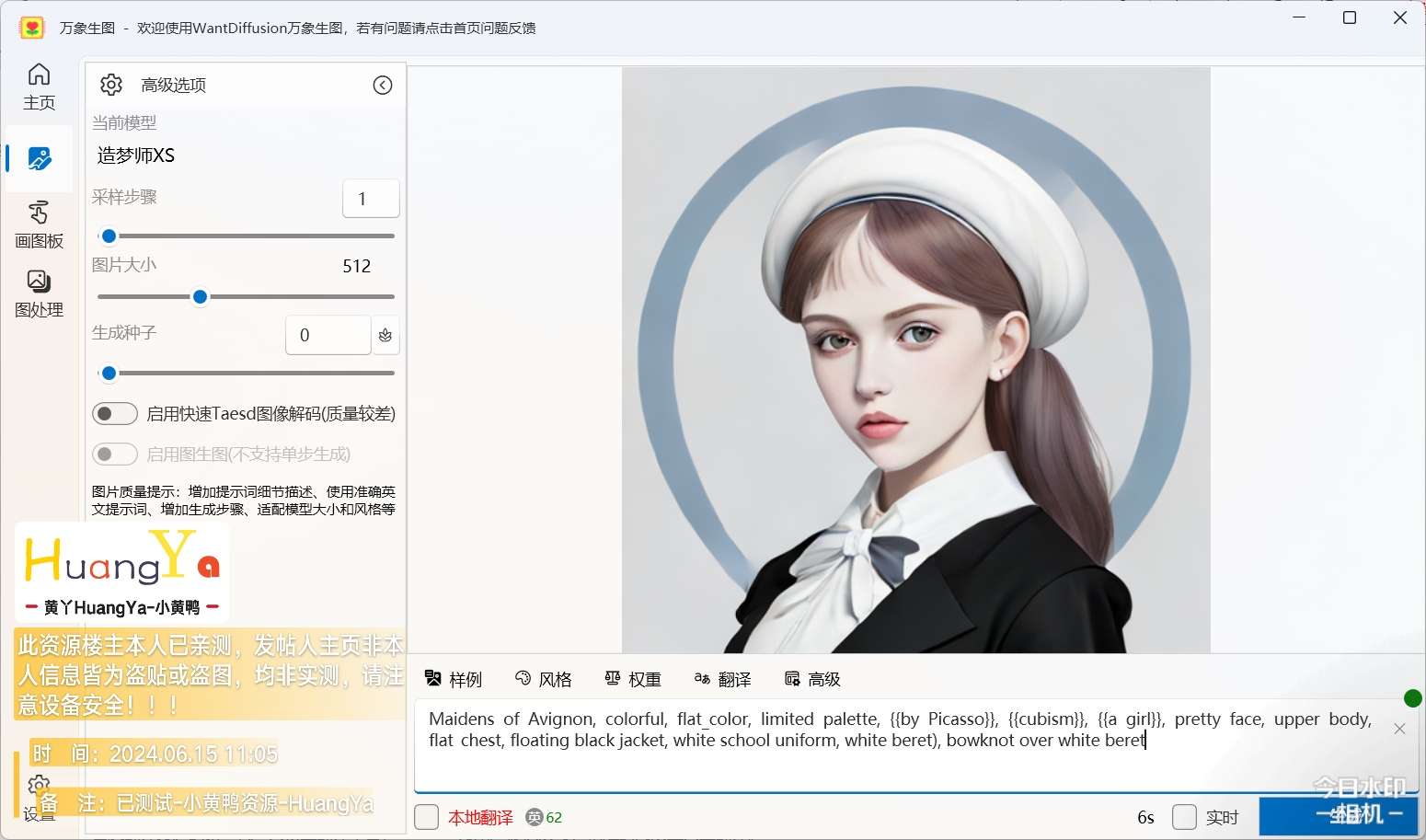Image resolution: width=1426 pixels, height=840 pixels.
Task: Expand the 样例 examples menu
Action: 454,679
